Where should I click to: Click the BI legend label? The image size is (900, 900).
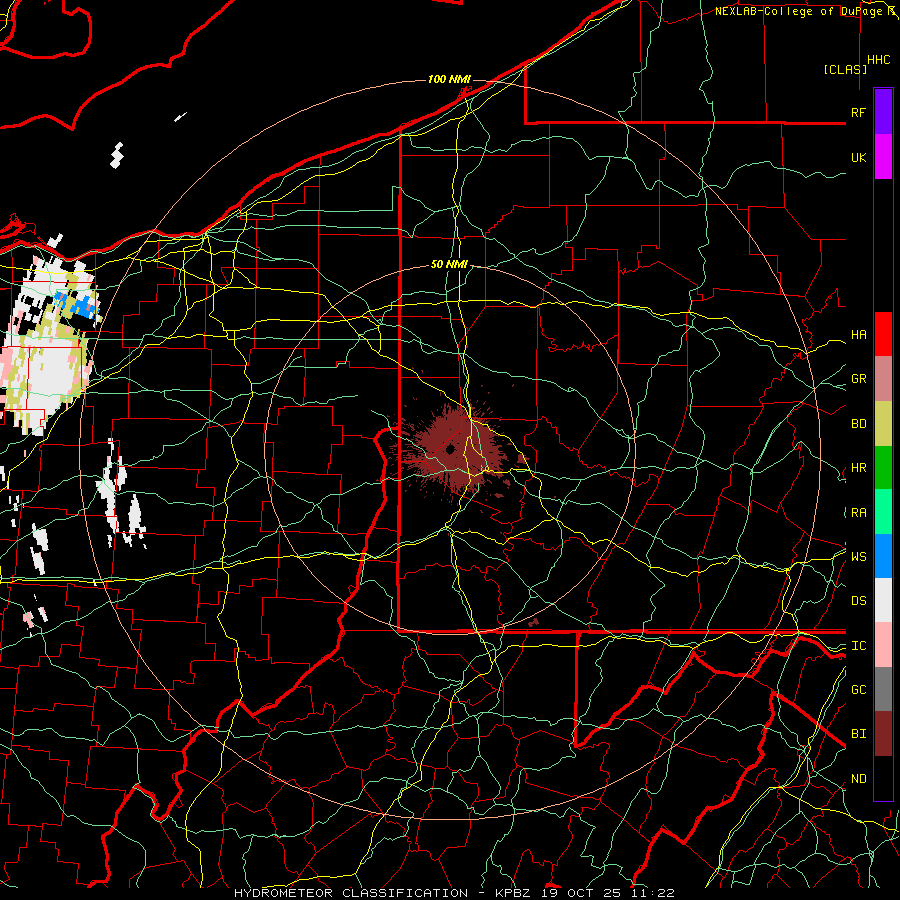click(x=858, y=734)
